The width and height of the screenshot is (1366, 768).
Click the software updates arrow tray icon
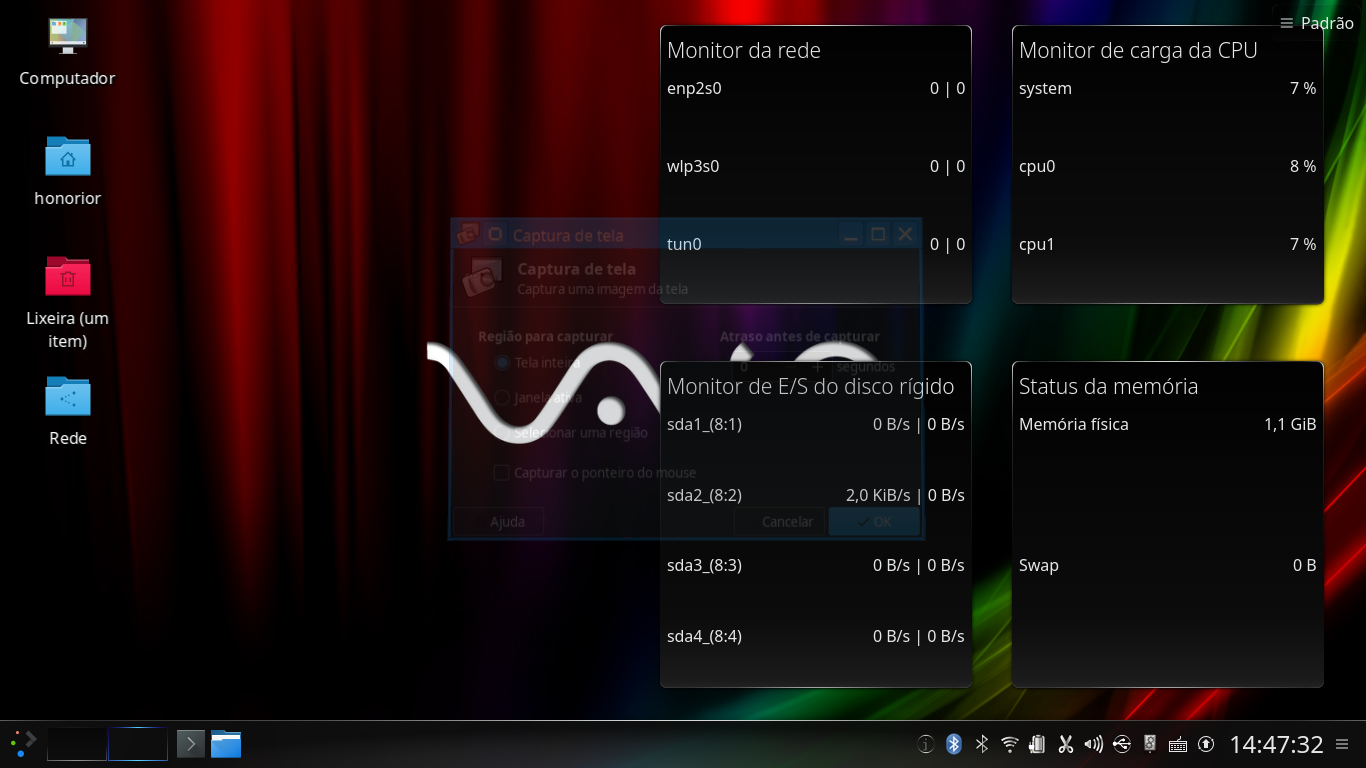[1206, 744]
